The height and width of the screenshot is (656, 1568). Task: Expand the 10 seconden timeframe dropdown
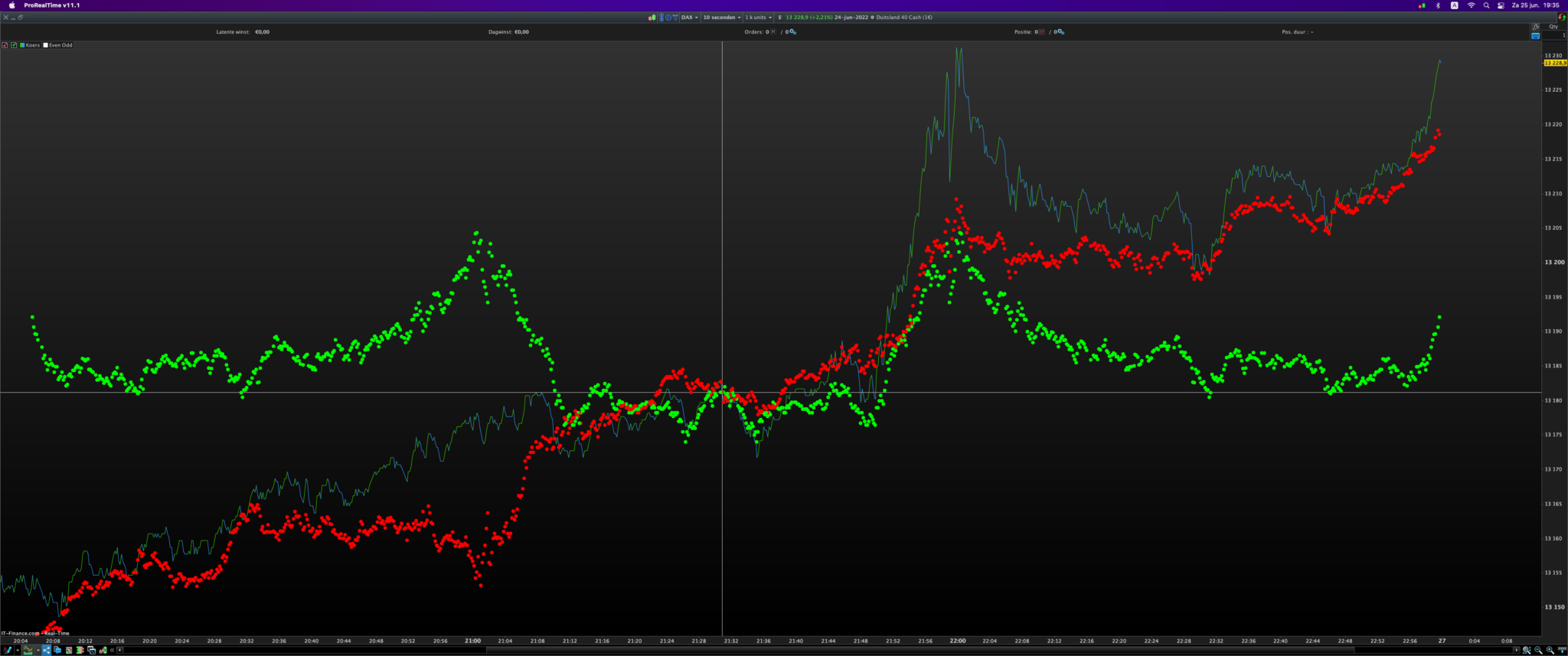coord(722,18)
